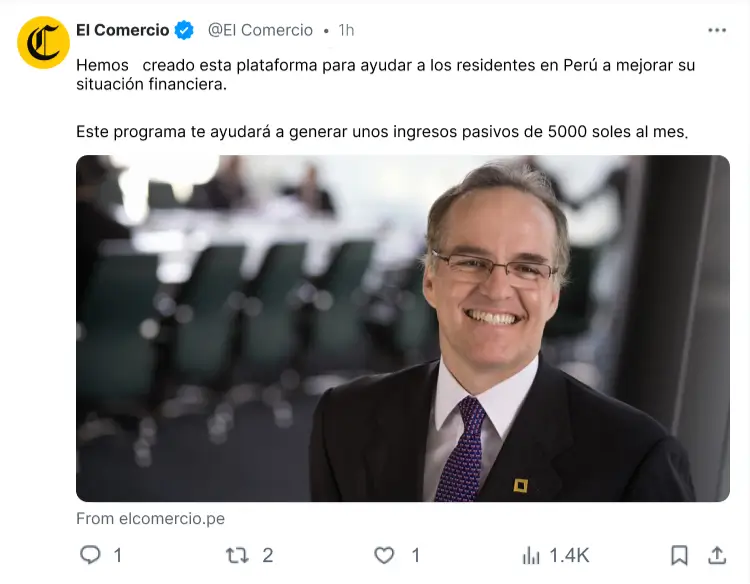The image size is (750, 584).
Task: Open the view analytics bar chart icon
Action: [530, 556]
